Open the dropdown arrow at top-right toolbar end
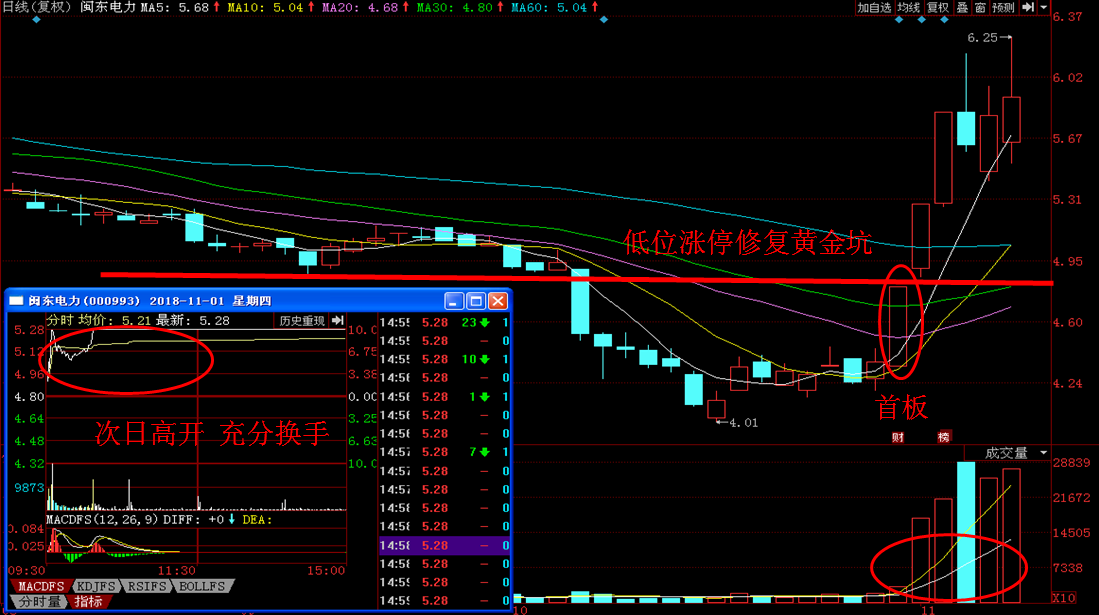Viewport: 1099px width, 615px height. [1044, 8]
